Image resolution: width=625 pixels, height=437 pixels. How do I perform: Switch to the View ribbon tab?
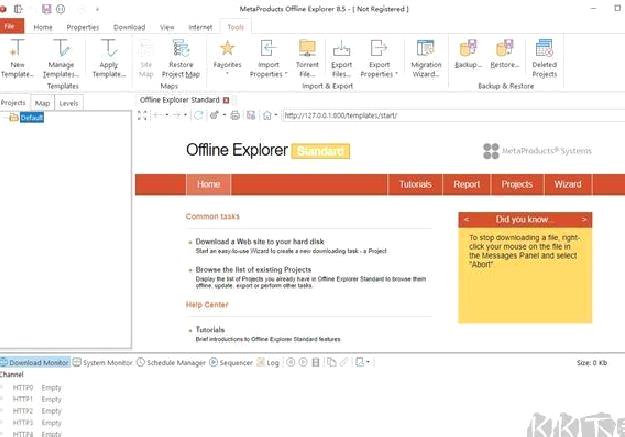[167, 27]
